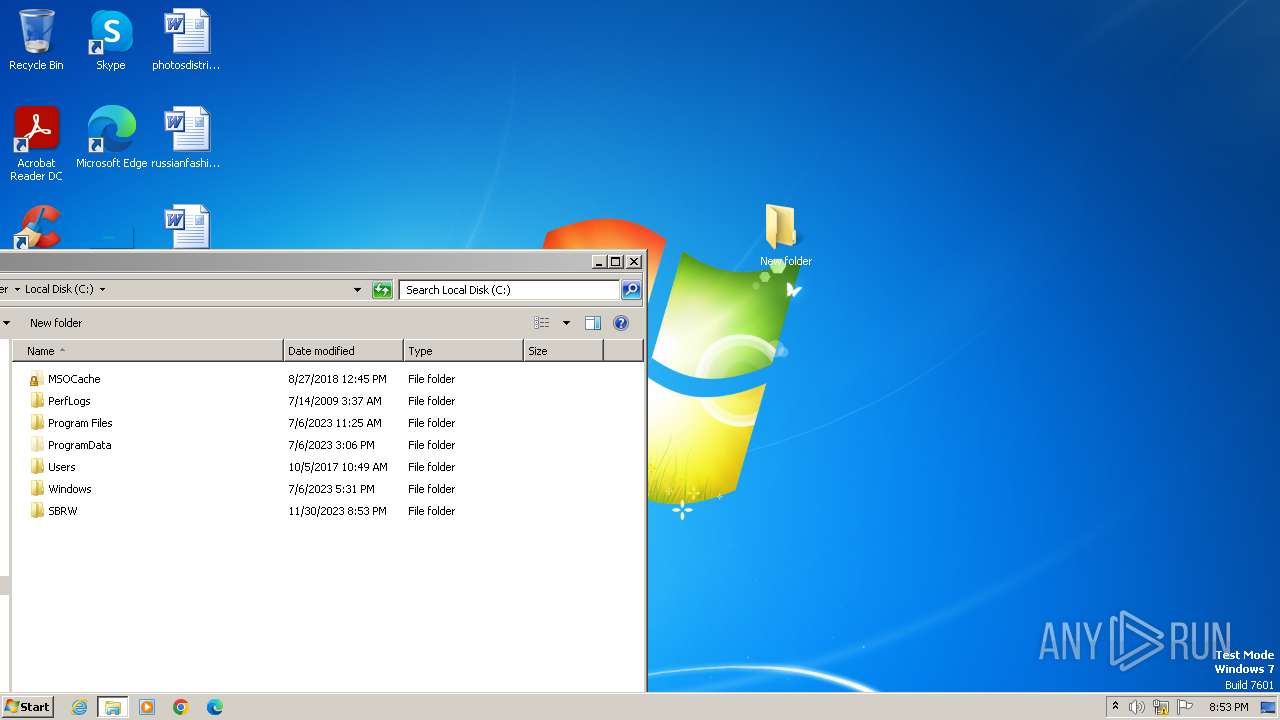Sort by Name column header

(148, 351)
